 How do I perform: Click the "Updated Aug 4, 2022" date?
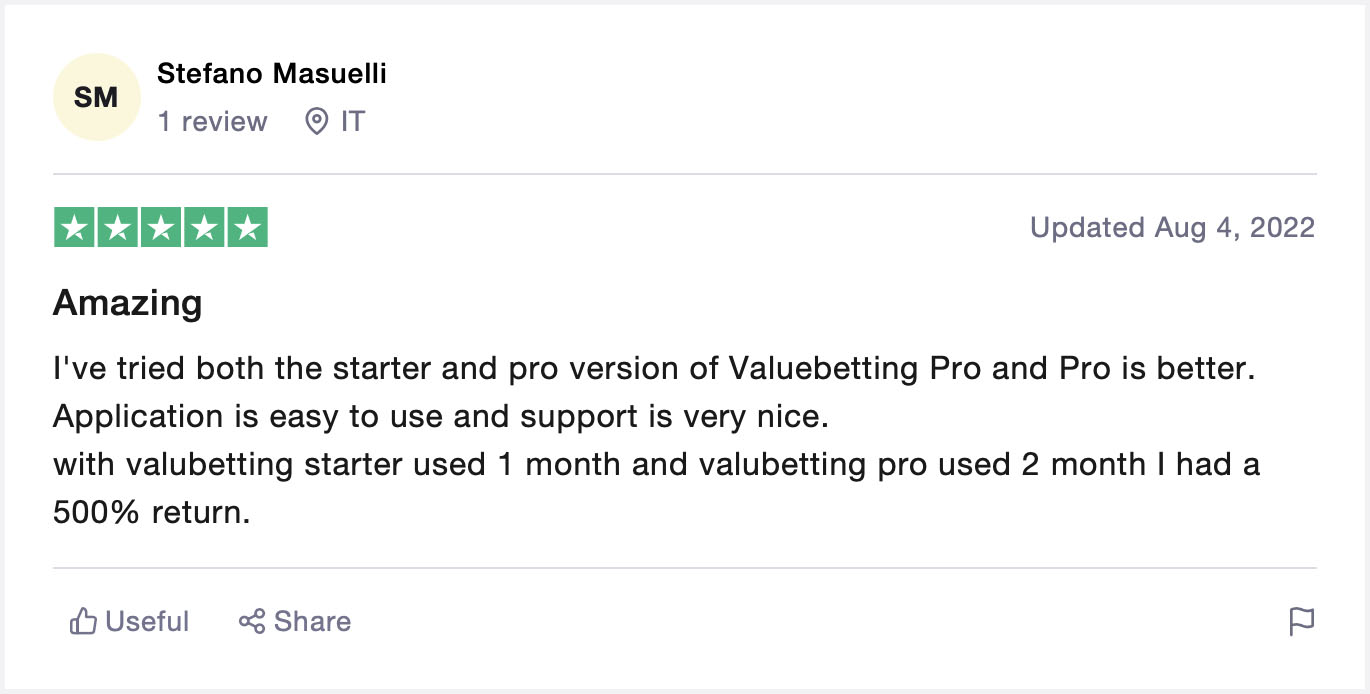coord(1172,228)
